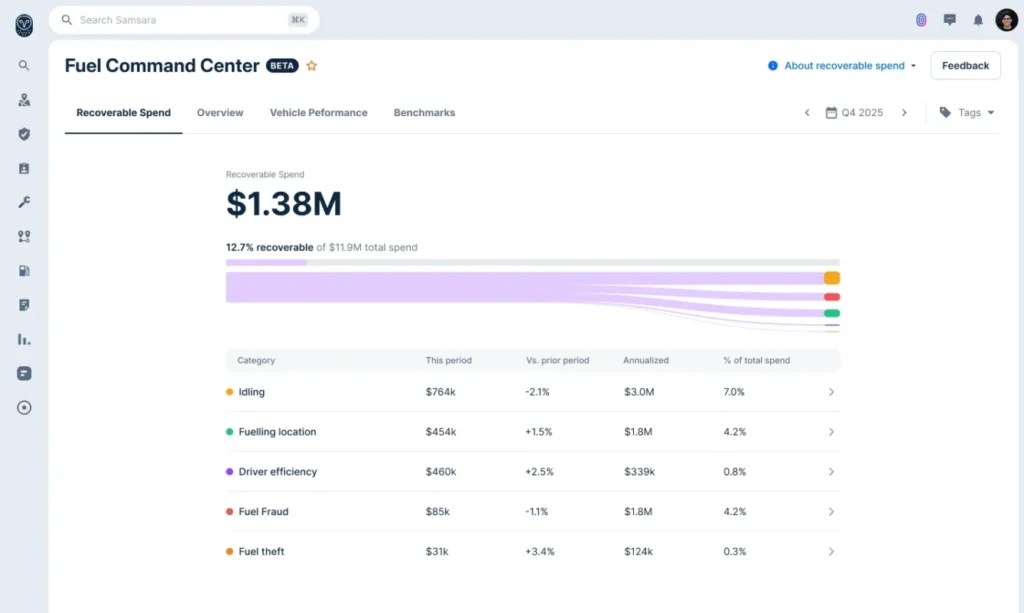Click the Vs. prior period column header
1024x613 pixels.
click(558, 360)
